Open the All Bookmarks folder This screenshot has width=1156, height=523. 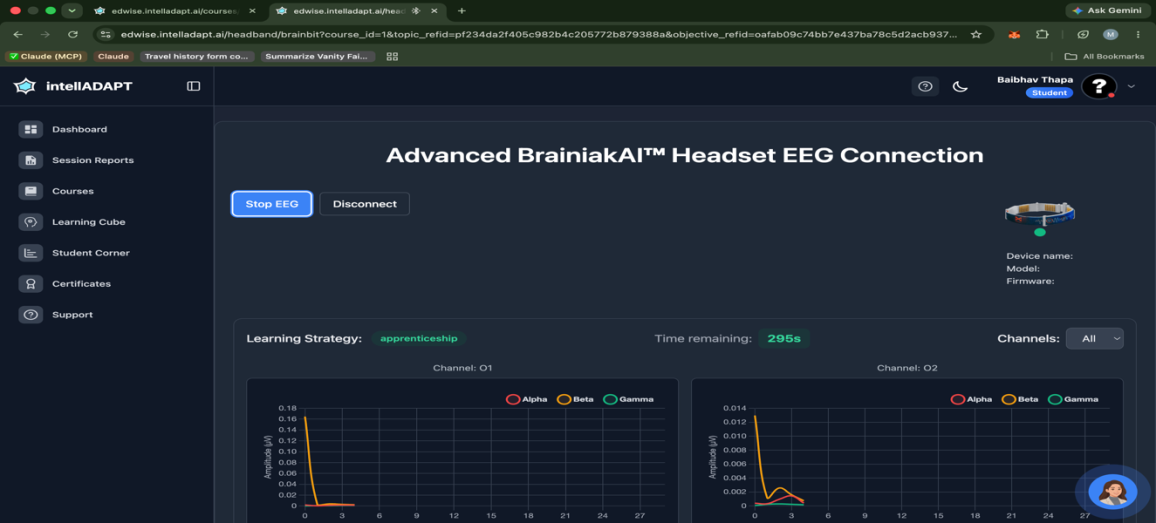tap(1104, 56)
